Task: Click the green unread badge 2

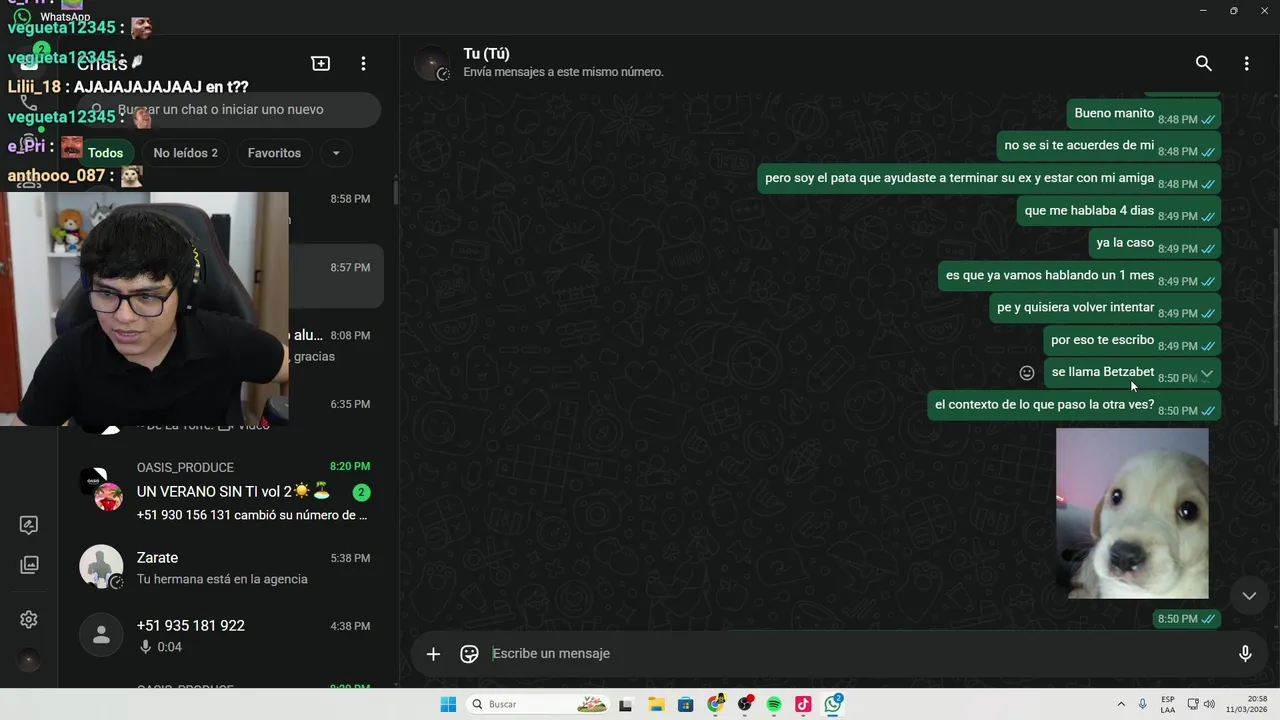Action: tap(362, 492)
